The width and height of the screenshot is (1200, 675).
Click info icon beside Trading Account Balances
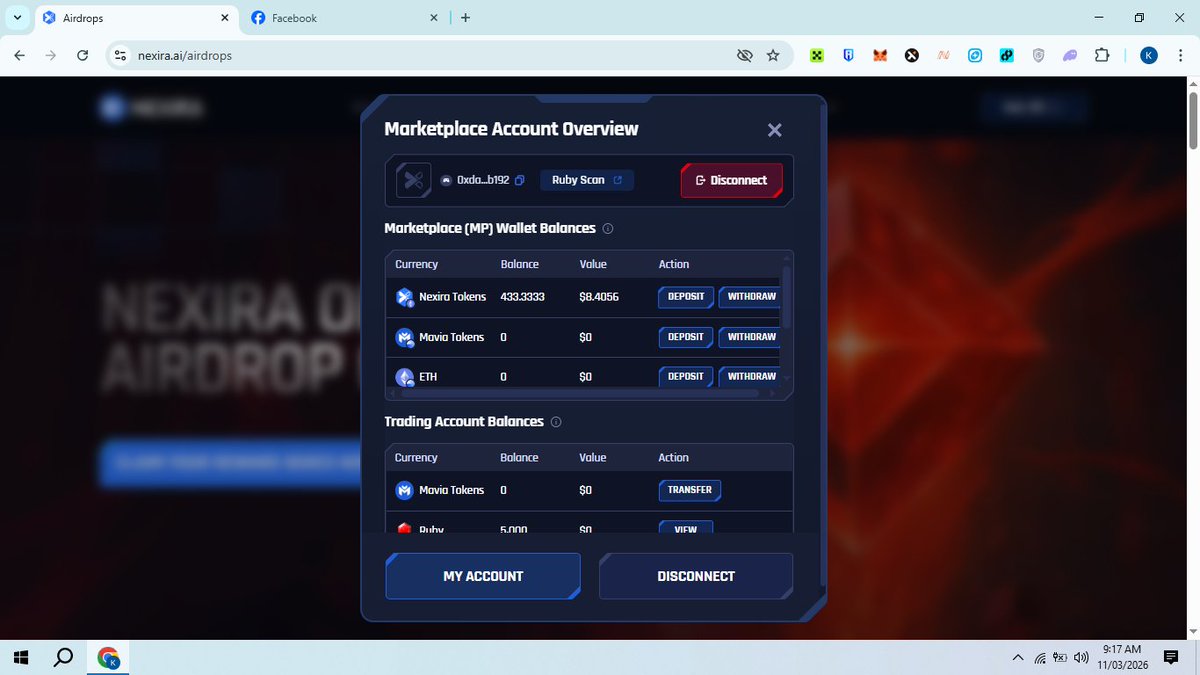[x=556, y=422]
